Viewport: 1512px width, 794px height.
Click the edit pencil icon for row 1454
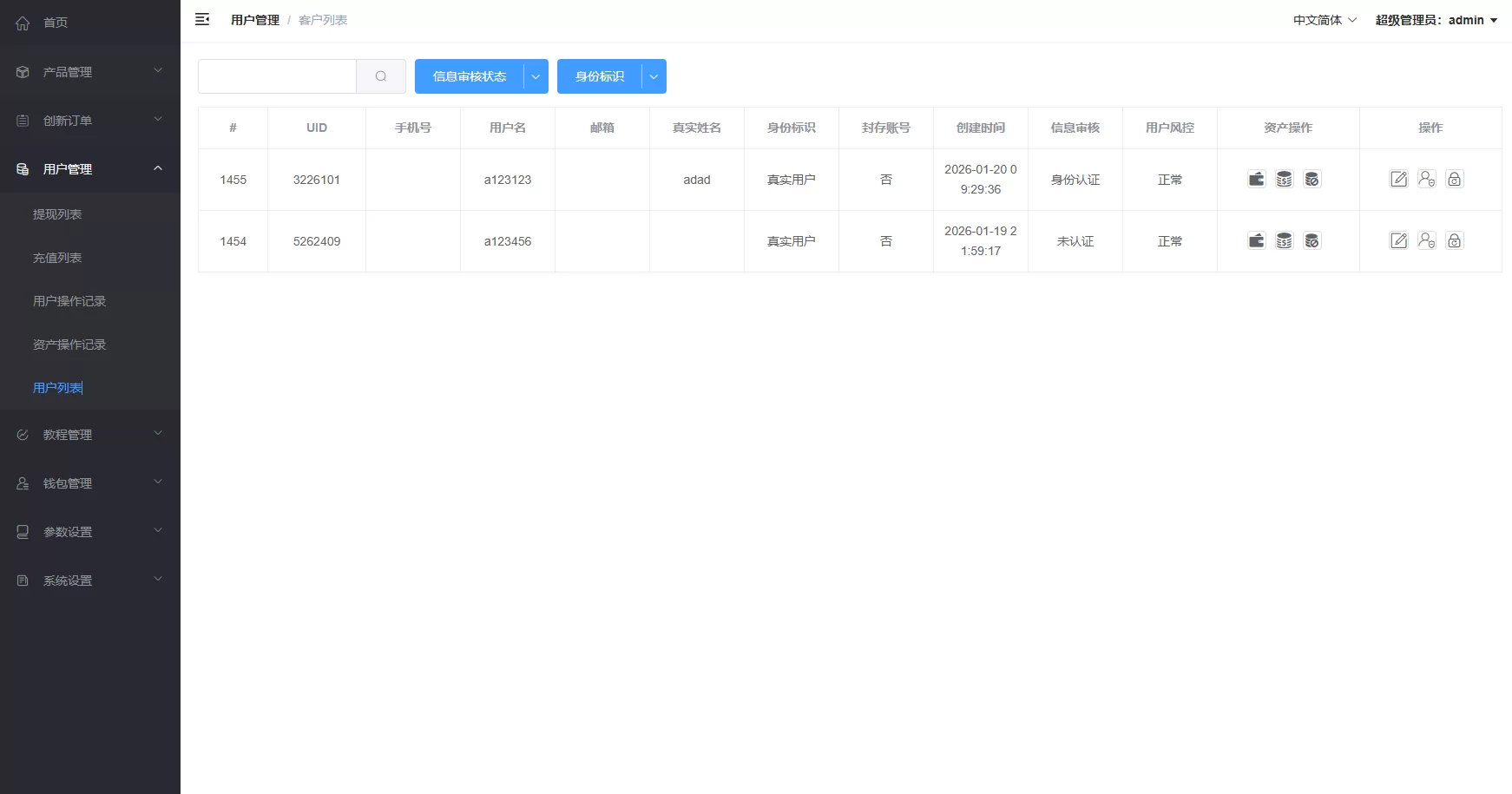pos(1398,240)
